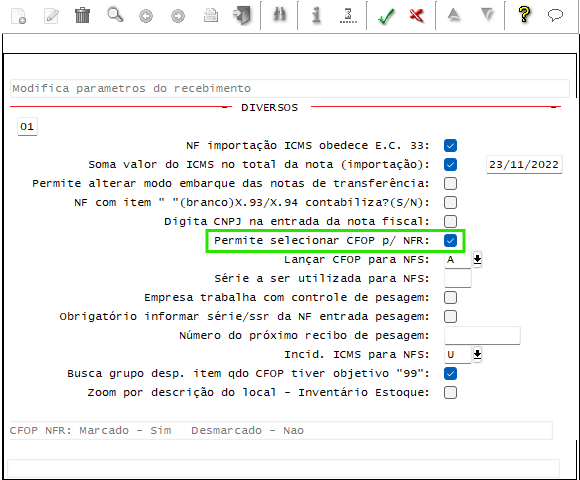The width and height of the screenshot is (580, 480).
Task: Confirm with the green checkmark icon
Action: point(386,16)
